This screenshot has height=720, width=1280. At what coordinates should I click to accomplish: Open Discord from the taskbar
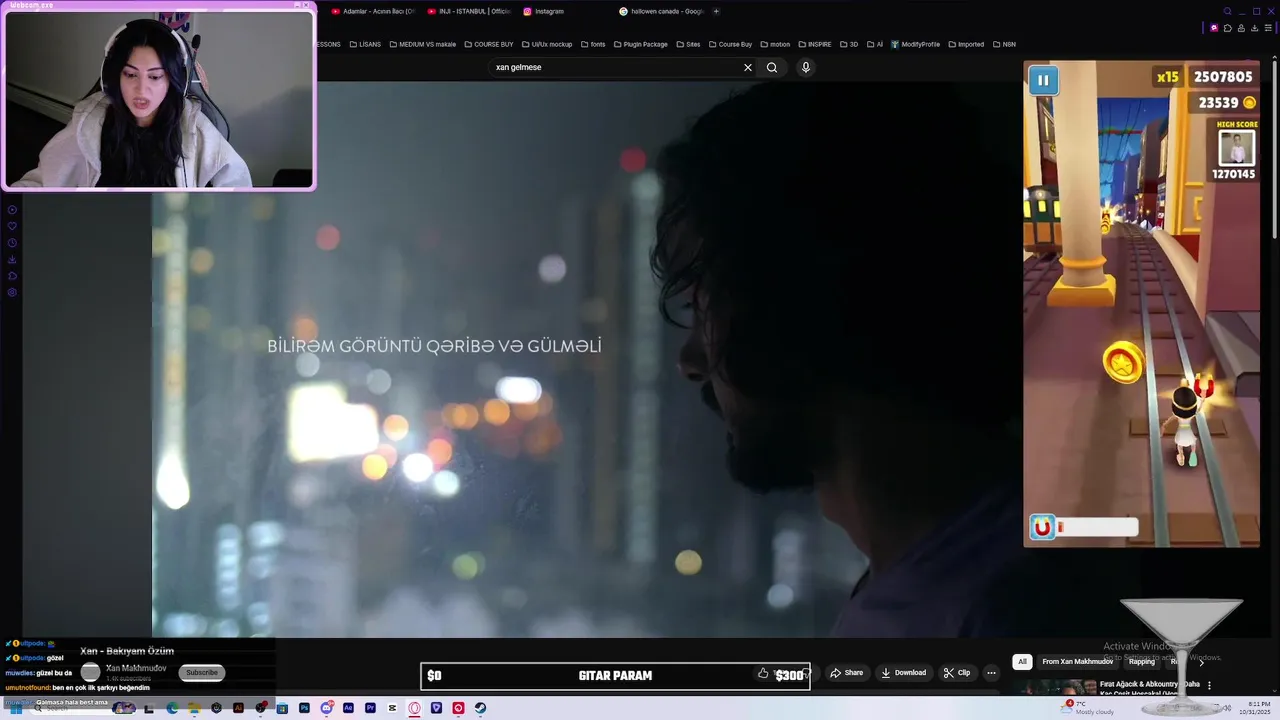click(326, 708)
